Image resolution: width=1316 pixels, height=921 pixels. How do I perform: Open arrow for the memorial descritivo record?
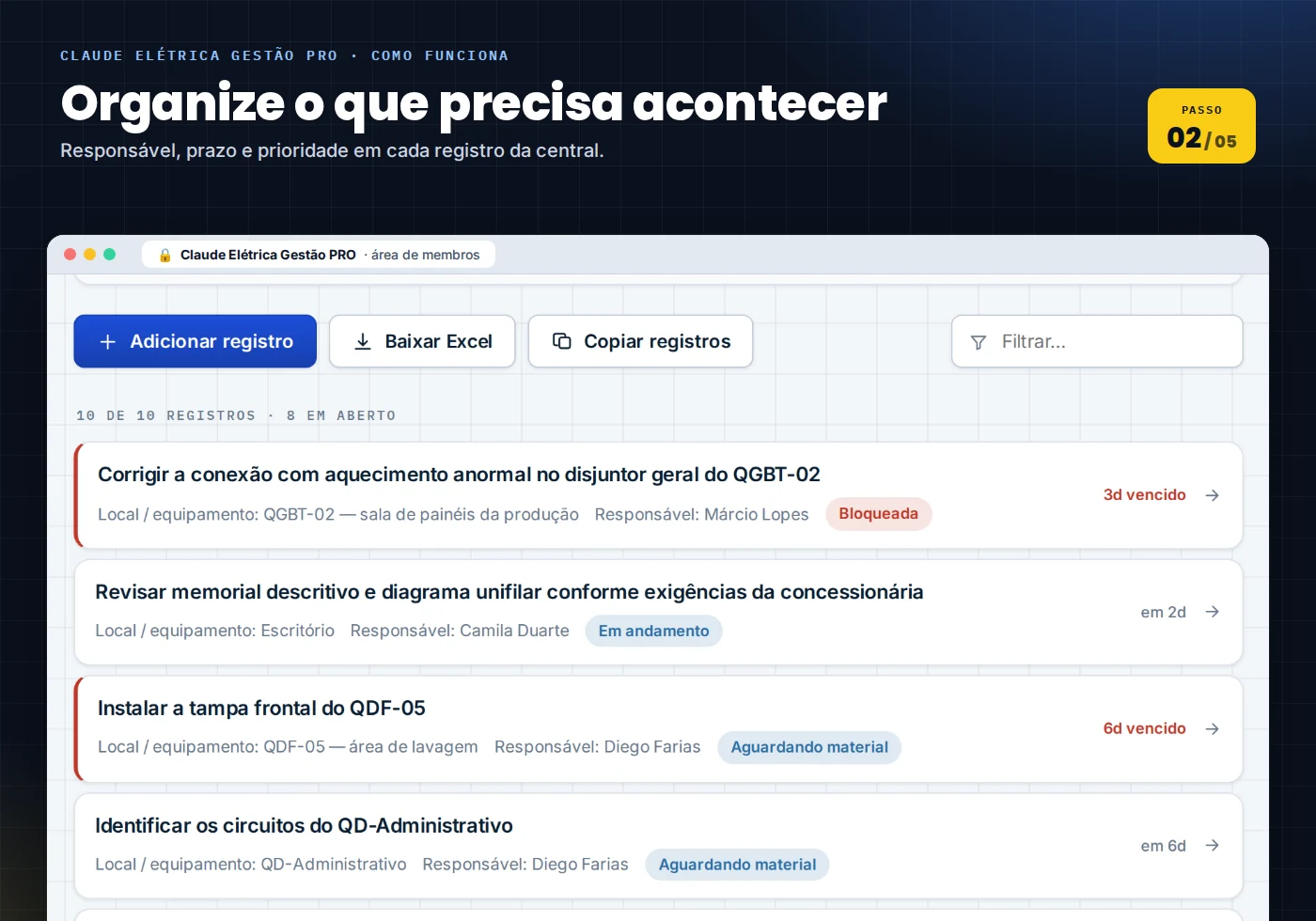coord(1213,612)
